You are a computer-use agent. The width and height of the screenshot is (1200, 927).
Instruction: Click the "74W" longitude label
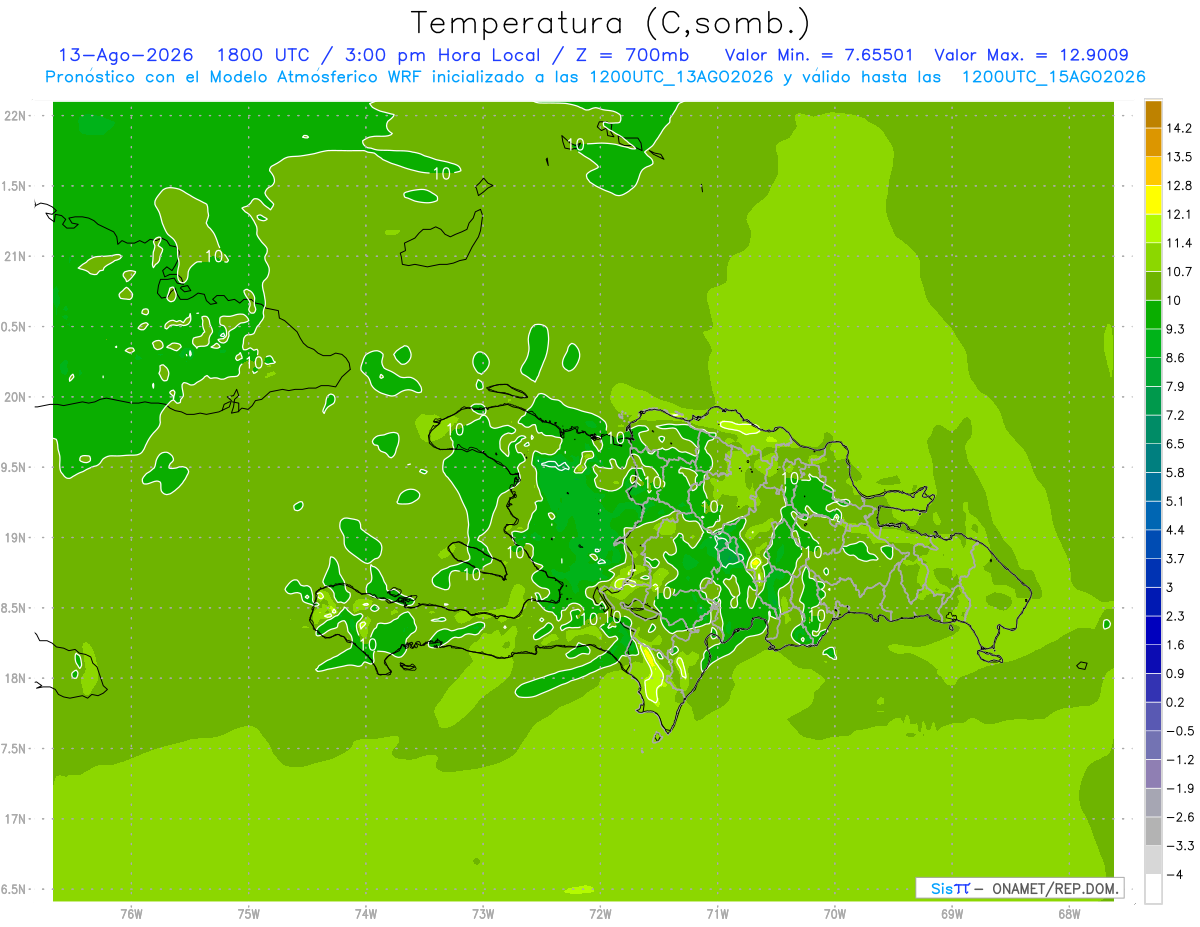coord(365,914)
